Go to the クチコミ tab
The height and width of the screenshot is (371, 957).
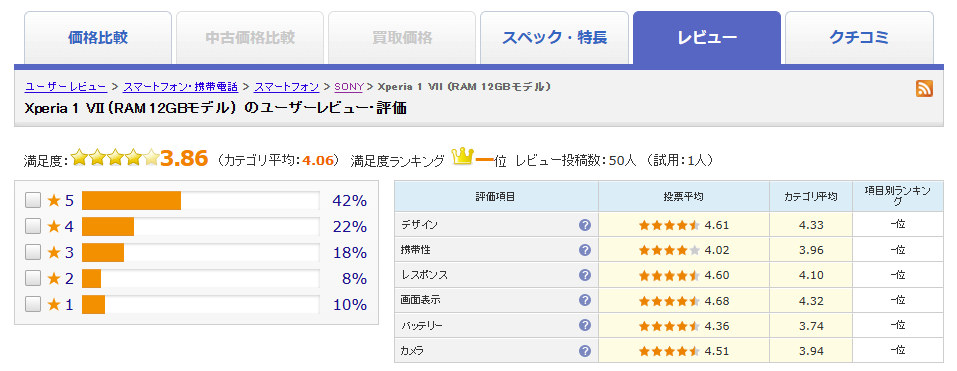tap(859, 38)
